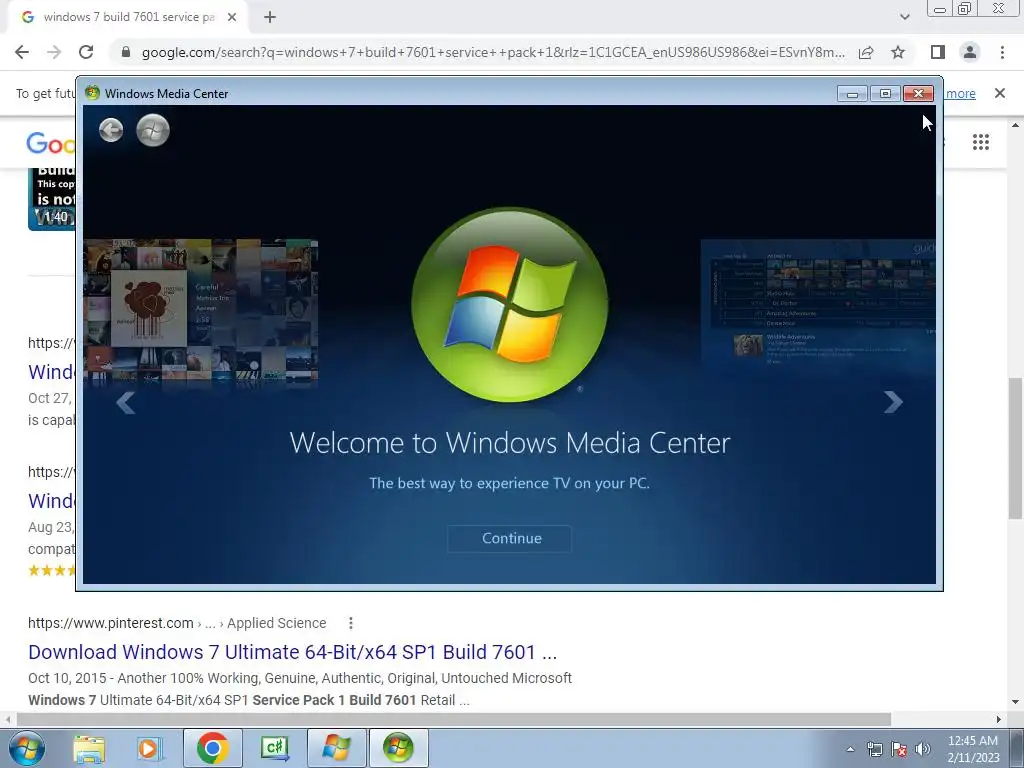Open the video thumbnail showing 1:40

[52, 199]
